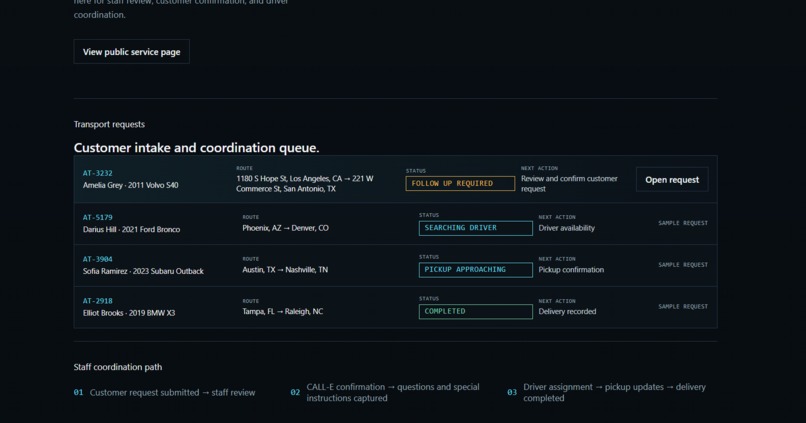
Task: Open the public service page button
Action: 132,52
